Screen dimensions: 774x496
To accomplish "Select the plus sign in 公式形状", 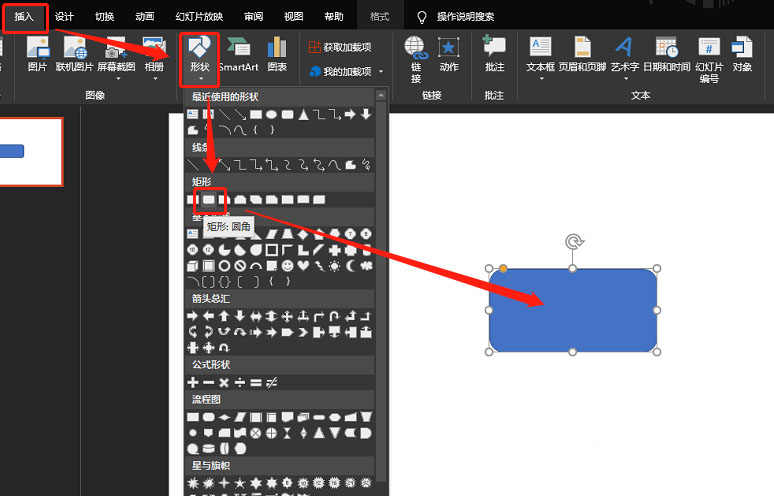I will click(x=193, y=382).
